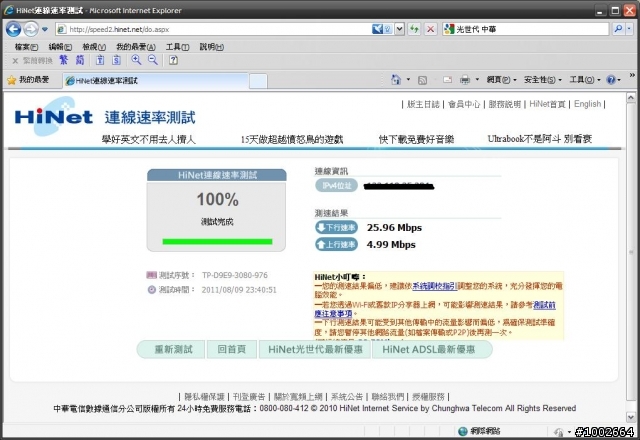The height and width of the screenshot is (440, 640).
Task: Open the 工具(T) menu in menu bar
Action: pos(177,47)
